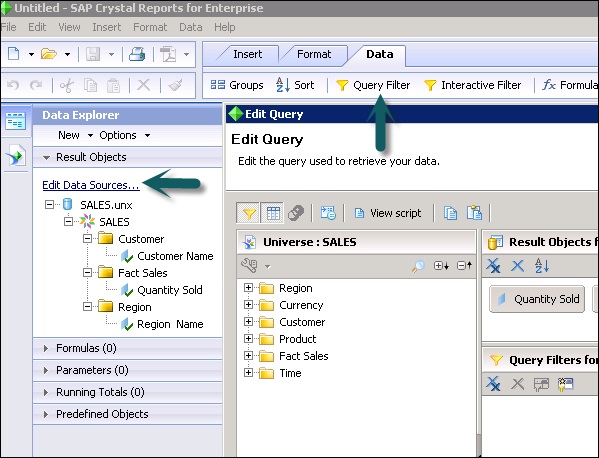Open the folder Open icon
Viewport: 599px width, 458px height.
[x=49, y=54]
